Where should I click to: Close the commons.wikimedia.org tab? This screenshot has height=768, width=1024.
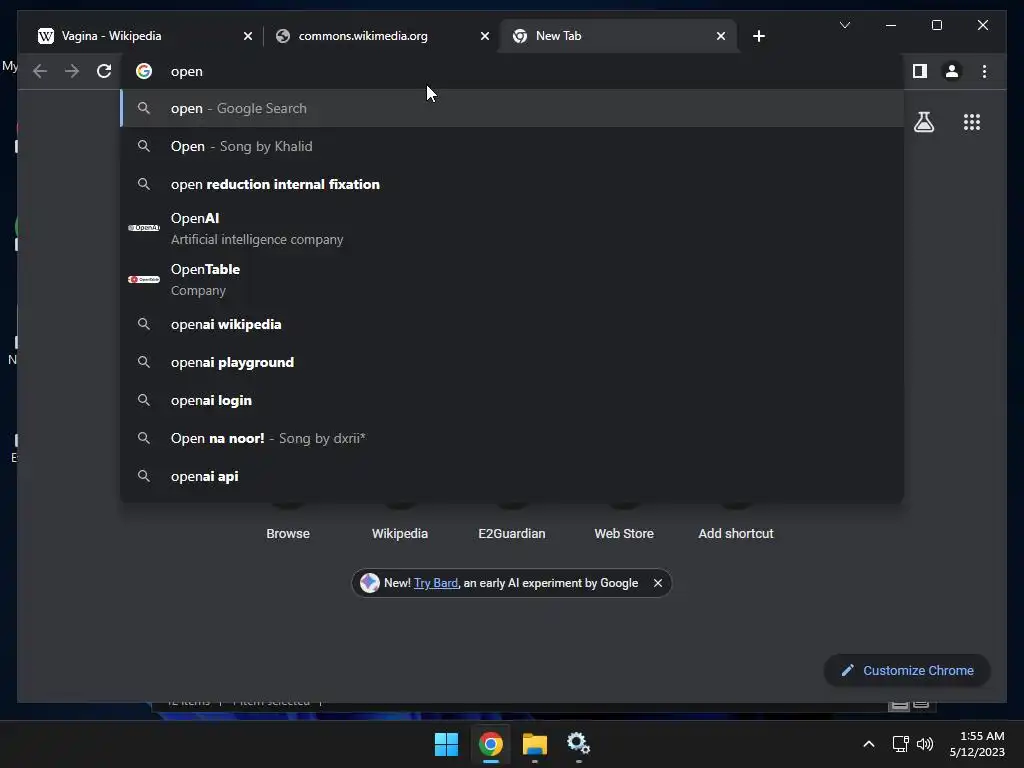pyautogui.click(x=485, y=36)
